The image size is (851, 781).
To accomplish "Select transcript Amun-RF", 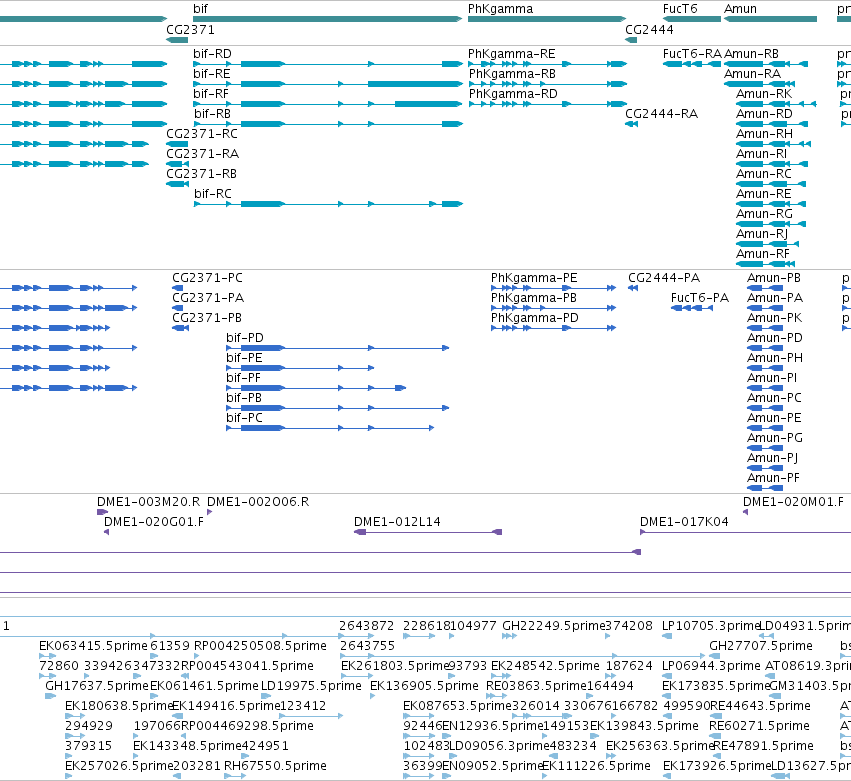I will coord(763,253).
